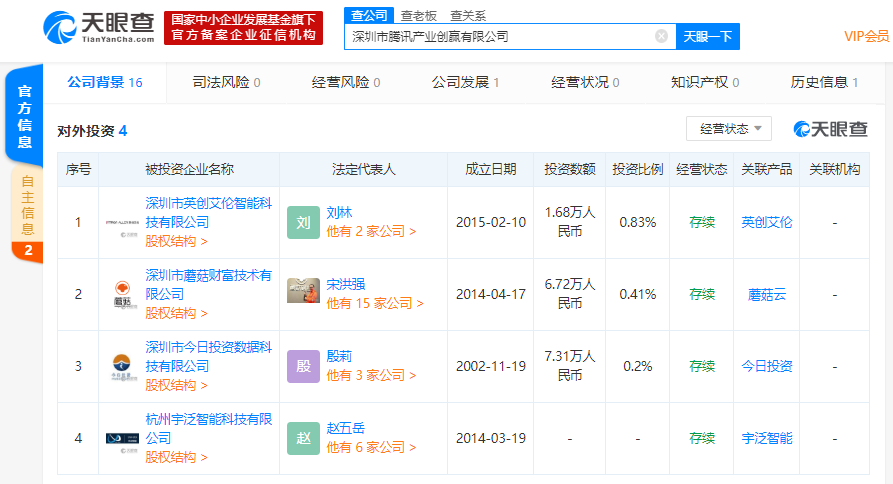The width and height of the screenshot is (893, 484).
Task: Open 深圳市英创艾伦智能科技有限公司 link
Action: 208,212
